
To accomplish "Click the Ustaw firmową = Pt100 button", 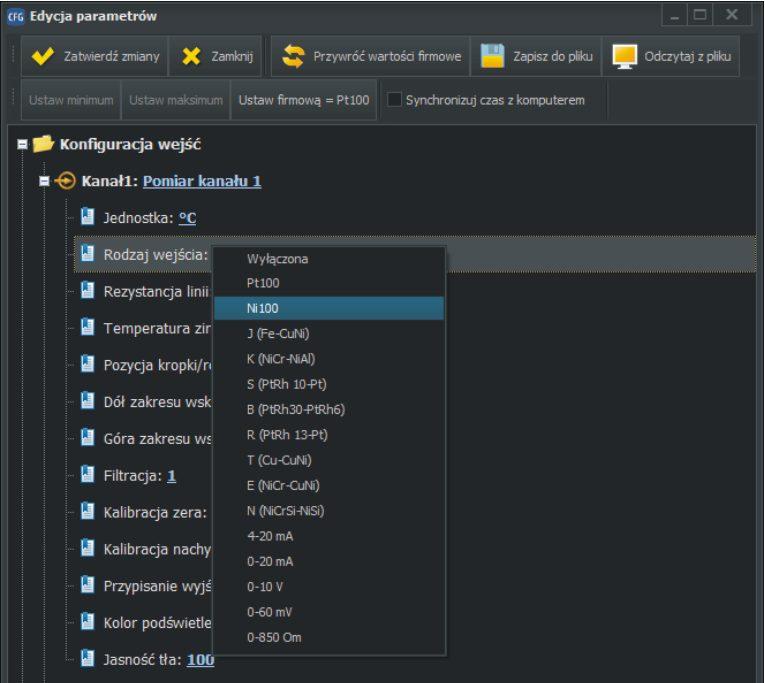I will pos(303,100).
